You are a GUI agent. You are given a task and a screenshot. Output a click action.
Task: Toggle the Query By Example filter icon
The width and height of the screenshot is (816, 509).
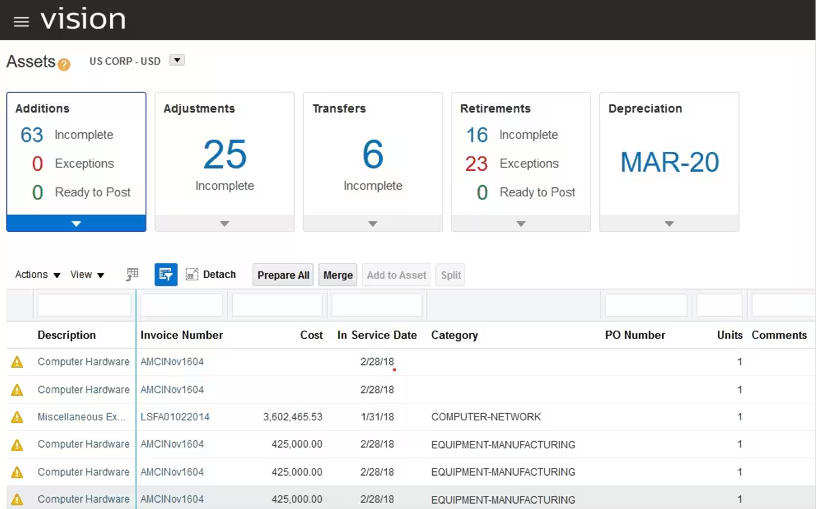166,275
